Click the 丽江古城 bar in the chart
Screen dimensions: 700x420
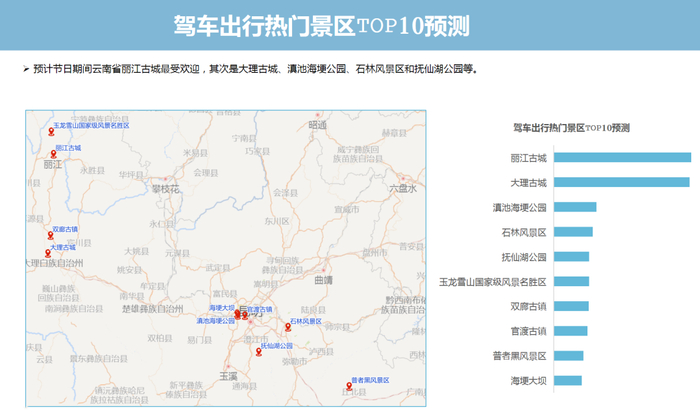tap(622, 157)
